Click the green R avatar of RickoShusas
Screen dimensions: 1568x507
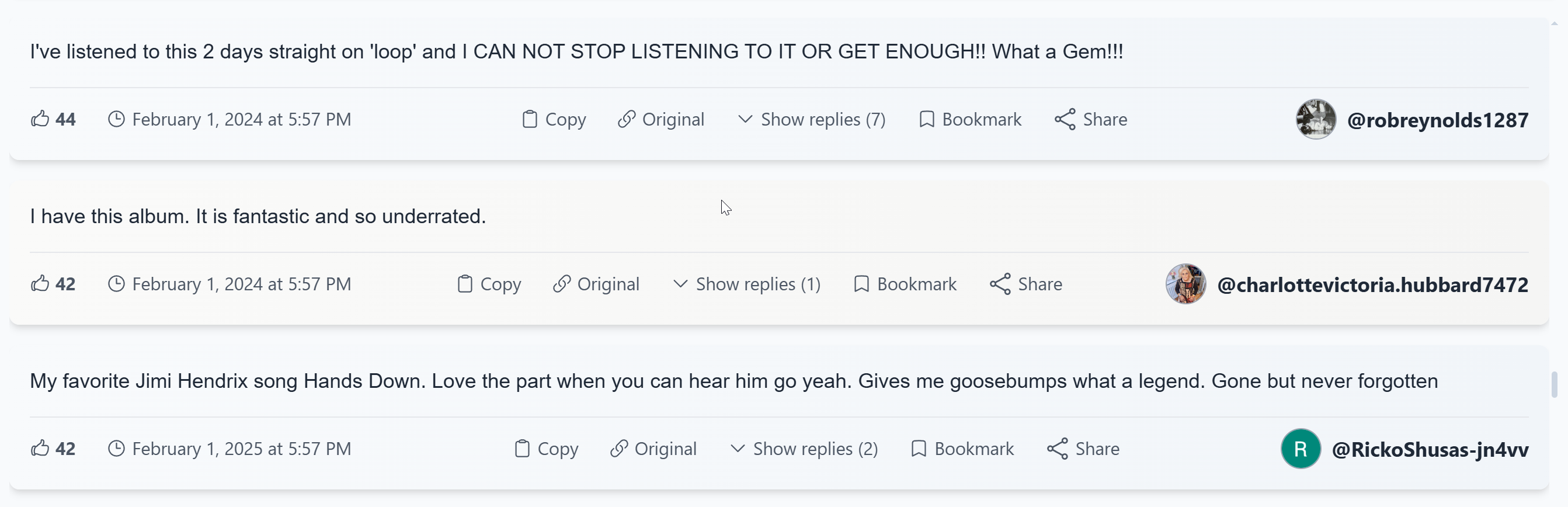pyautogui.click(x=1300, y=449)
